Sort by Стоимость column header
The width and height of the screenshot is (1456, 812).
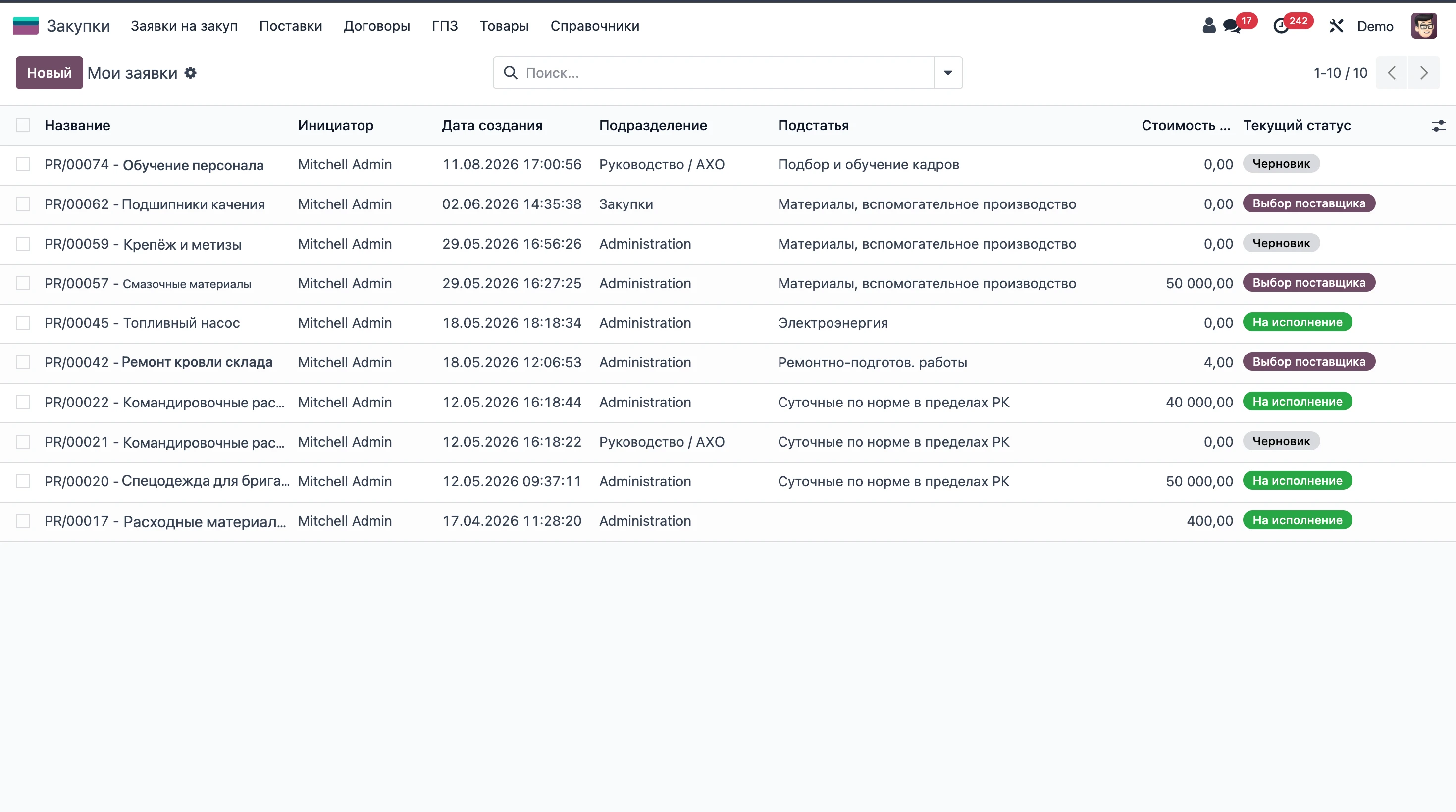[1186, 125]
